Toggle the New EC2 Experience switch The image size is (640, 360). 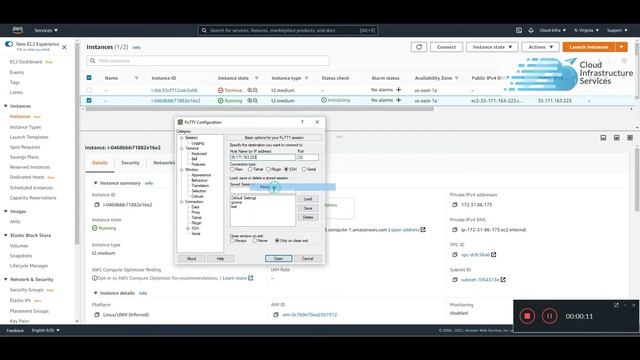(9, 44)
